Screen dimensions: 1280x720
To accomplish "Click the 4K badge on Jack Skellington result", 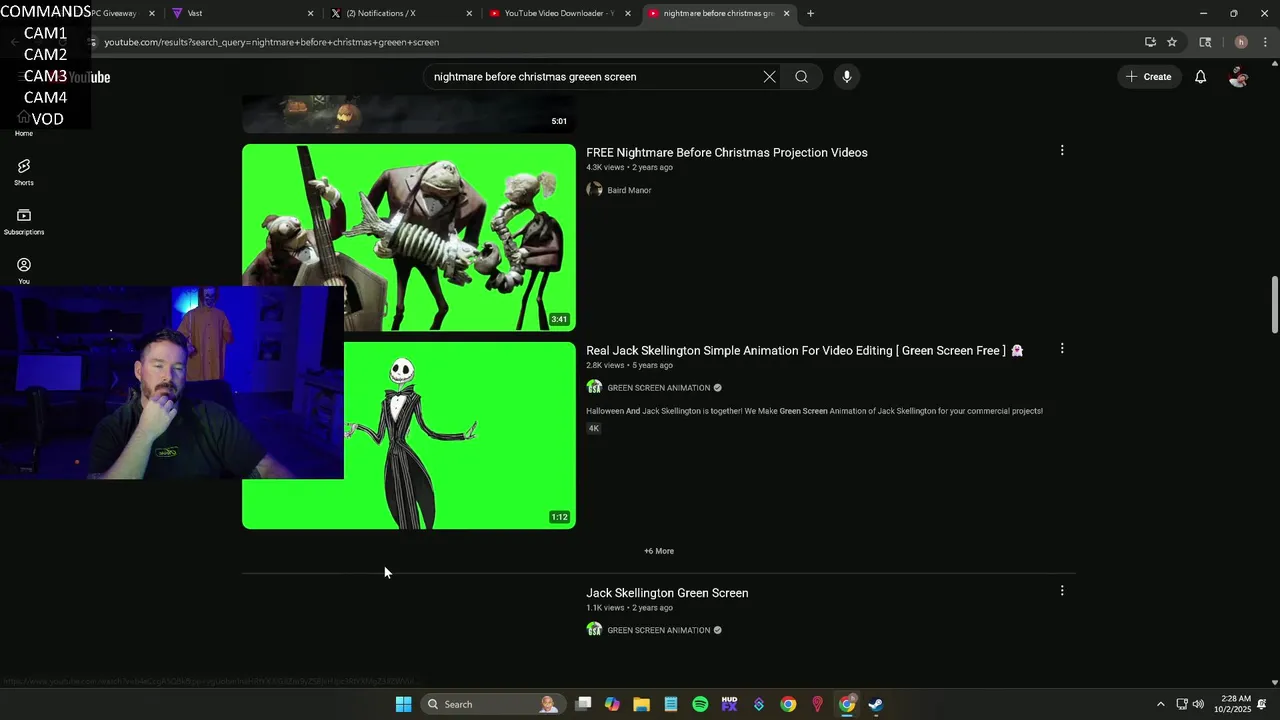I will (x=594, y=428).
